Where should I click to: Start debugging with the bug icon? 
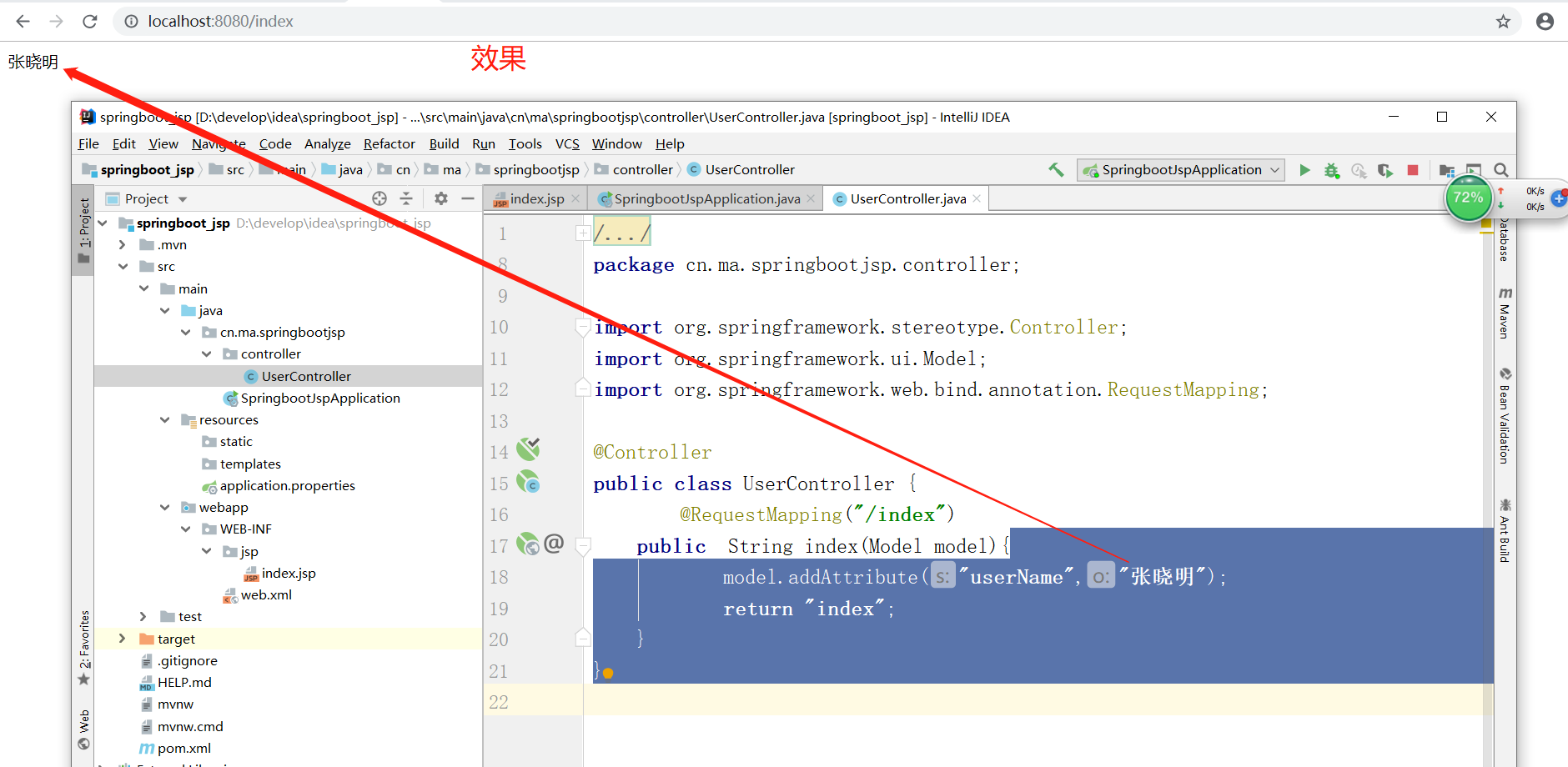point(1331,170)
